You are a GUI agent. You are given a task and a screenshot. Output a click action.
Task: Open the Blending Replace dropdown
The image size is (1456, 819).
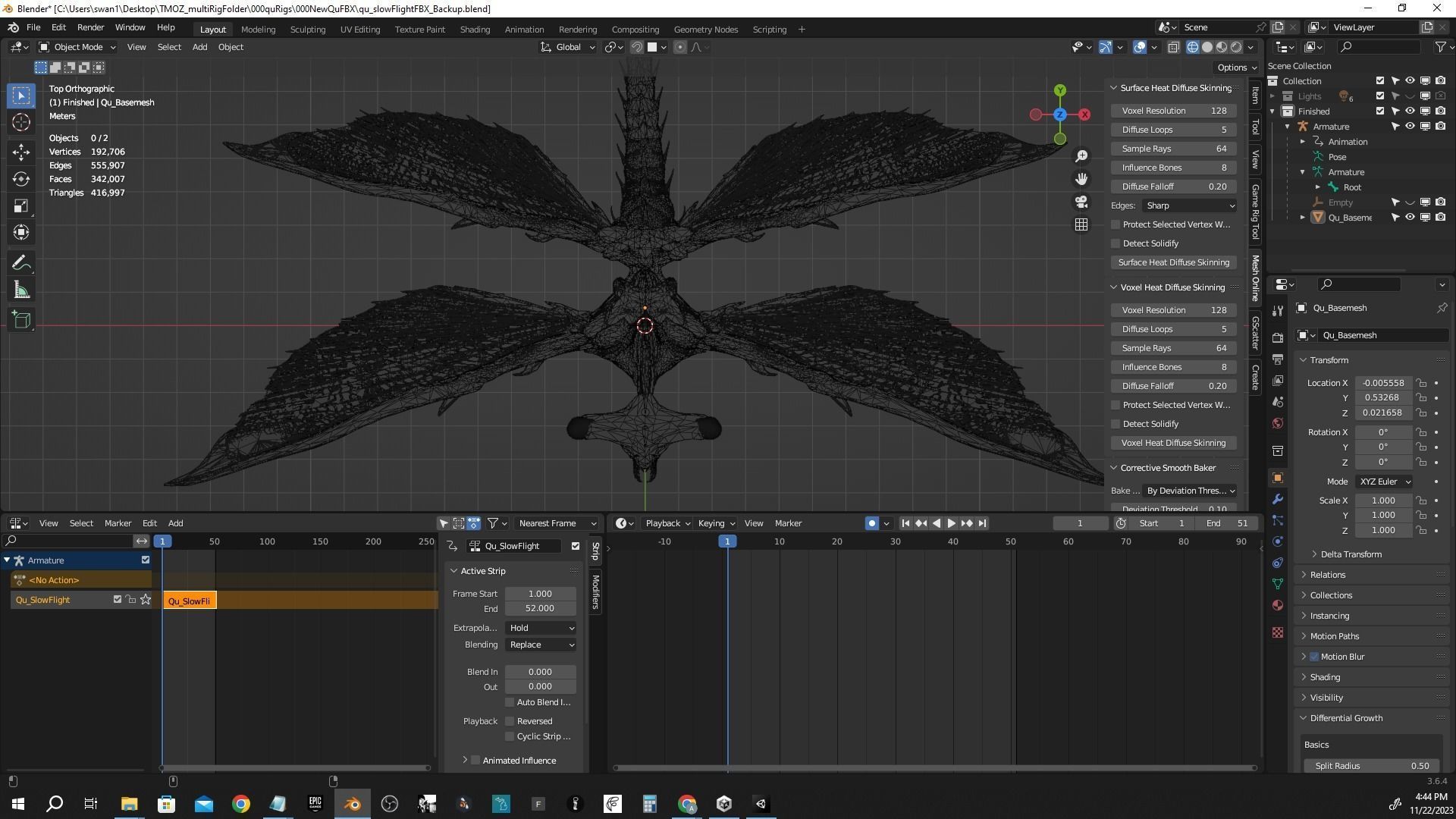coord(541,645)
